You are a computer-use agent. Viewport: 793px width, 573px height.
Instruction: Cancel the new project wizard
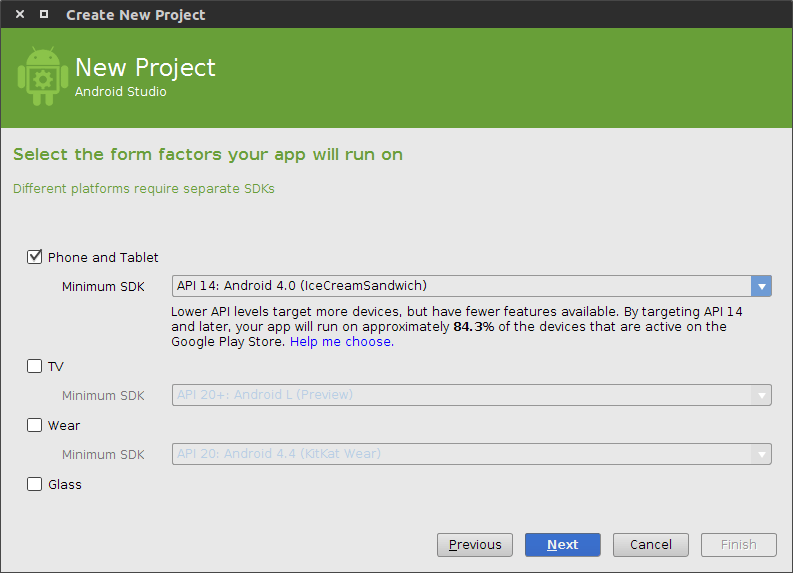[x=651, y=545]
